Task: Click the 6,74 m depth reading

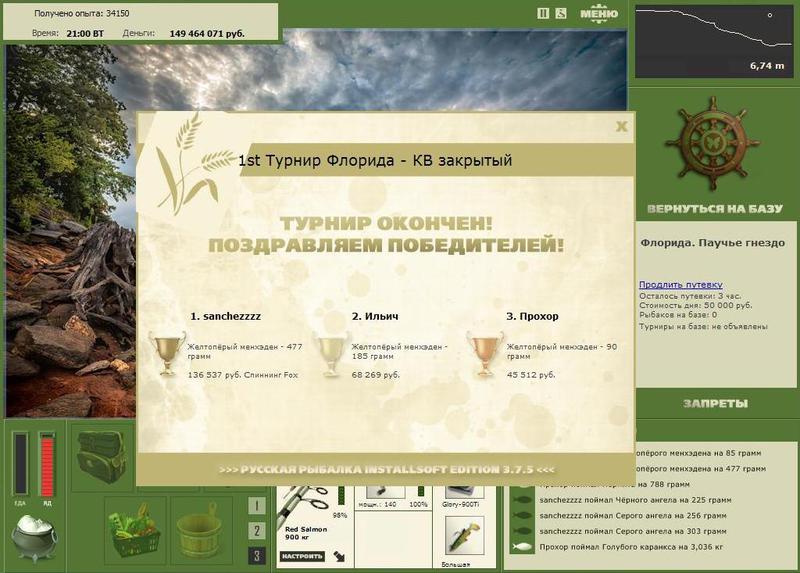Action: coord(767,66)
